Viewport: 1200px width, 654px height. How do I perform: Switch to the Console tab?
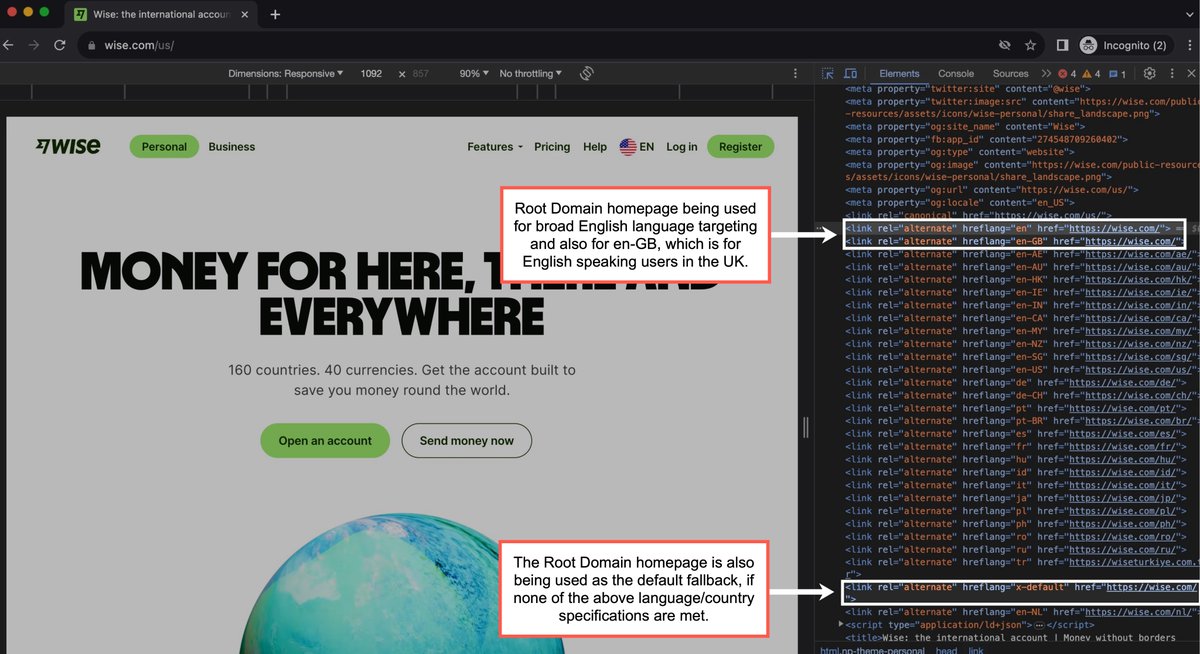tap(956, 73)
